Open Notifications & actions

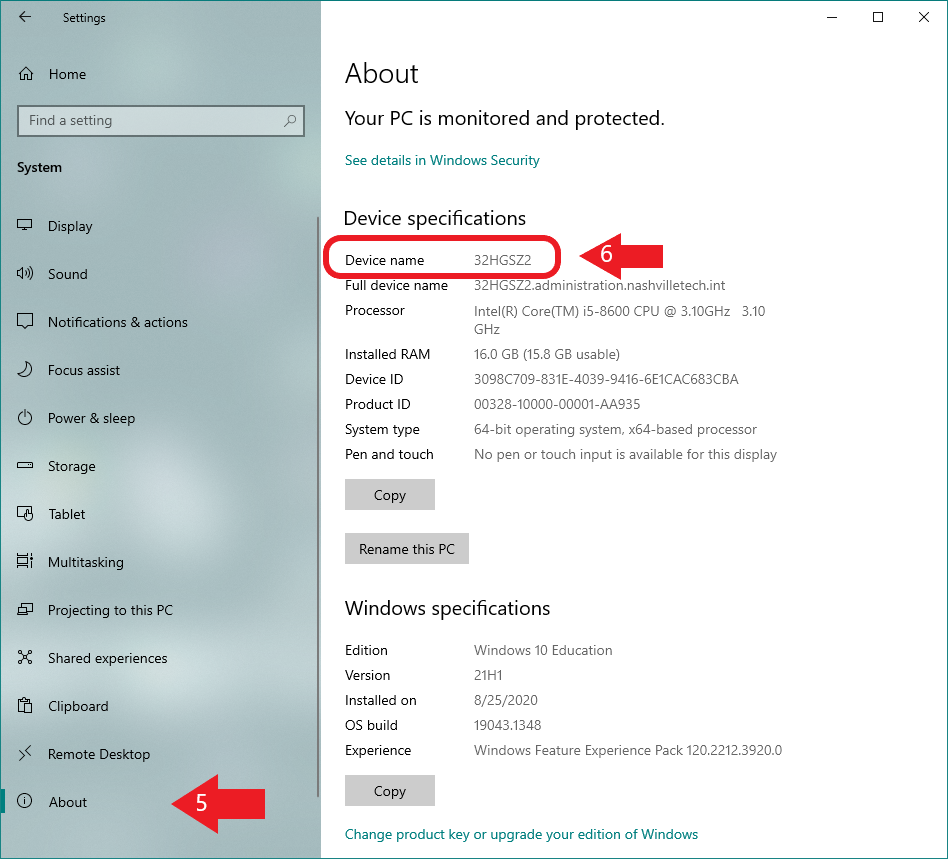tap(159, 322)
